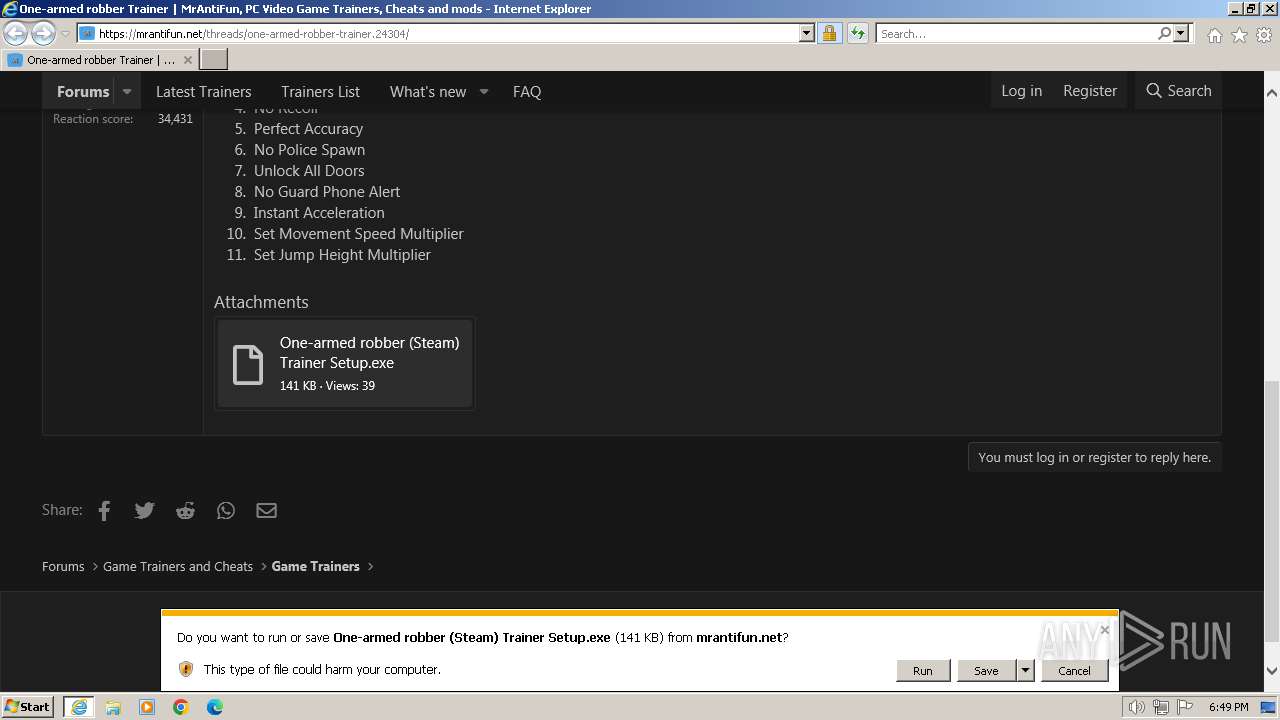The width and height of the screenshot is (1280, 720).
Task: Click the browser Back arrow button
Action: (x=16, y=34)
